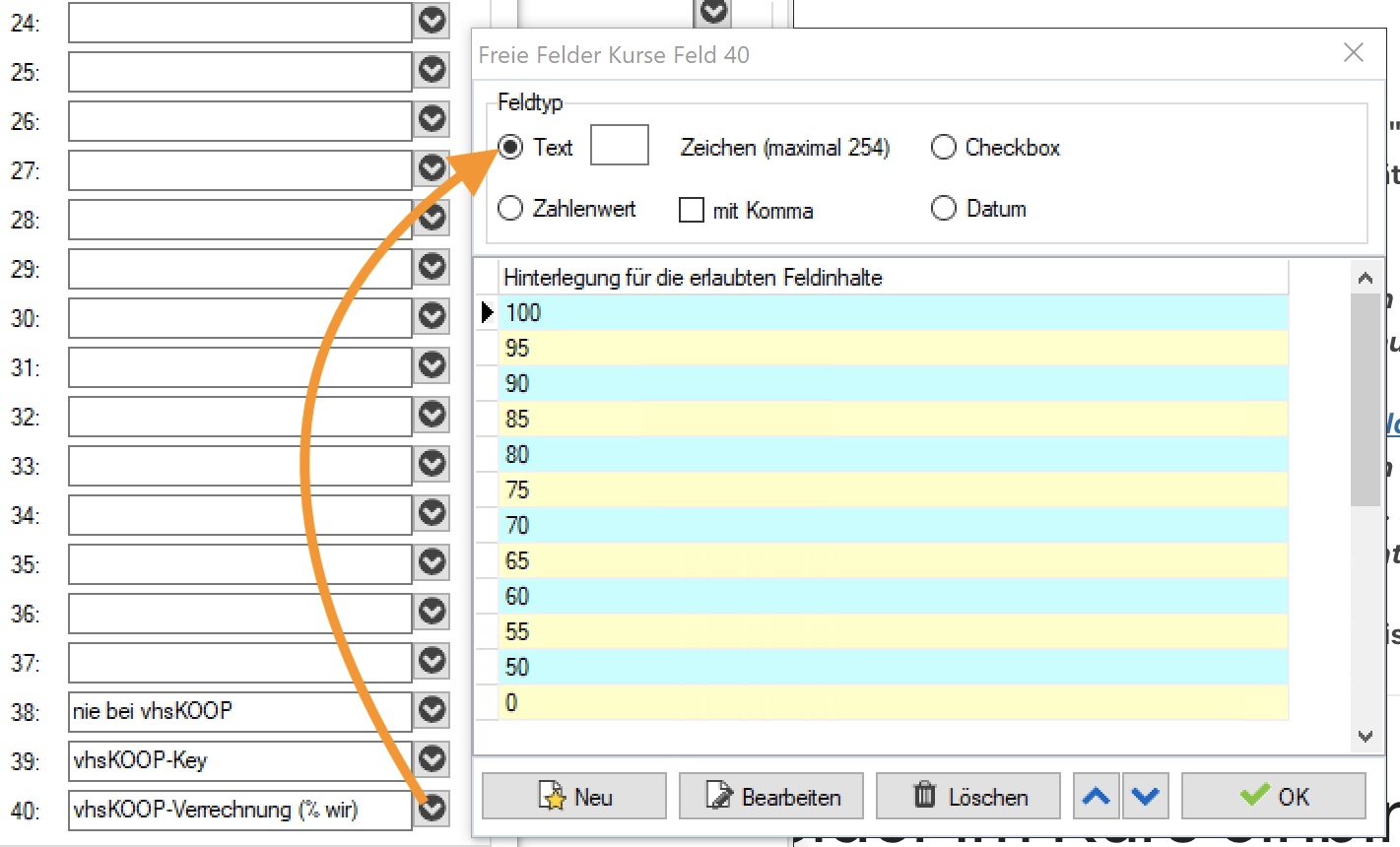1400x847 pixels.
Task: Click the Löschen button
Action: pos(968,796)
